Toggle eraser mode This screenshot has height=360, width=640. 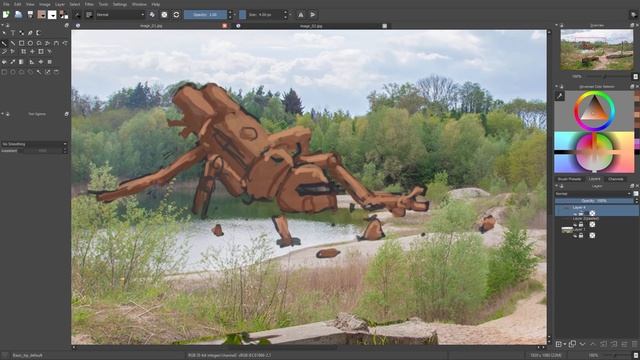152,14
